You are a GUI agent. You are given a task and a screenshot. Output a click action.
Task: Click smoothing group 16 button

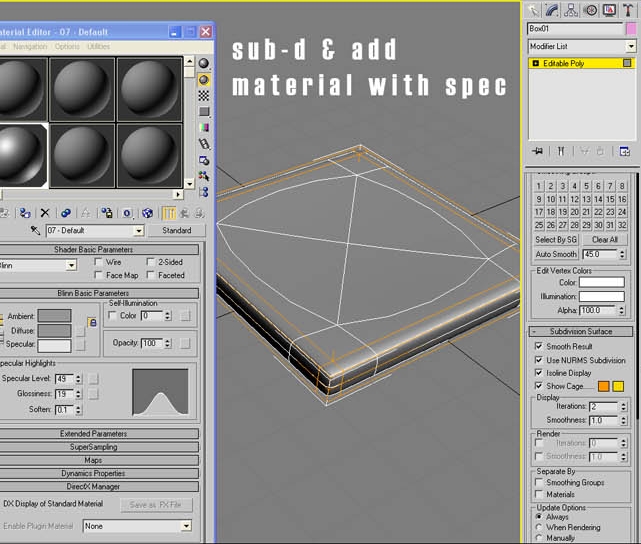(622, 199)
